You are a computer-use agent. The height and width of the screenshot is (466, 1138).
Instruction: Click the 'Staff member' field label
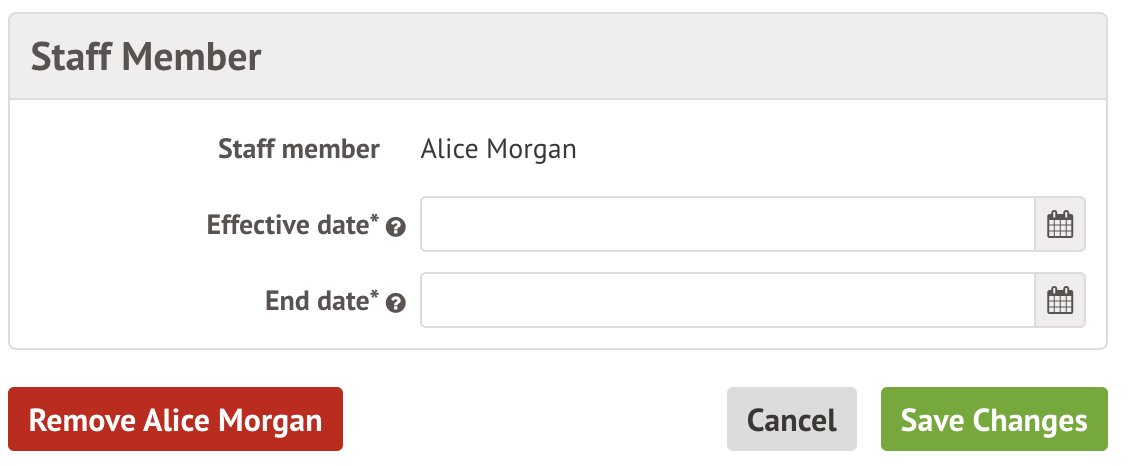(299, 150)
